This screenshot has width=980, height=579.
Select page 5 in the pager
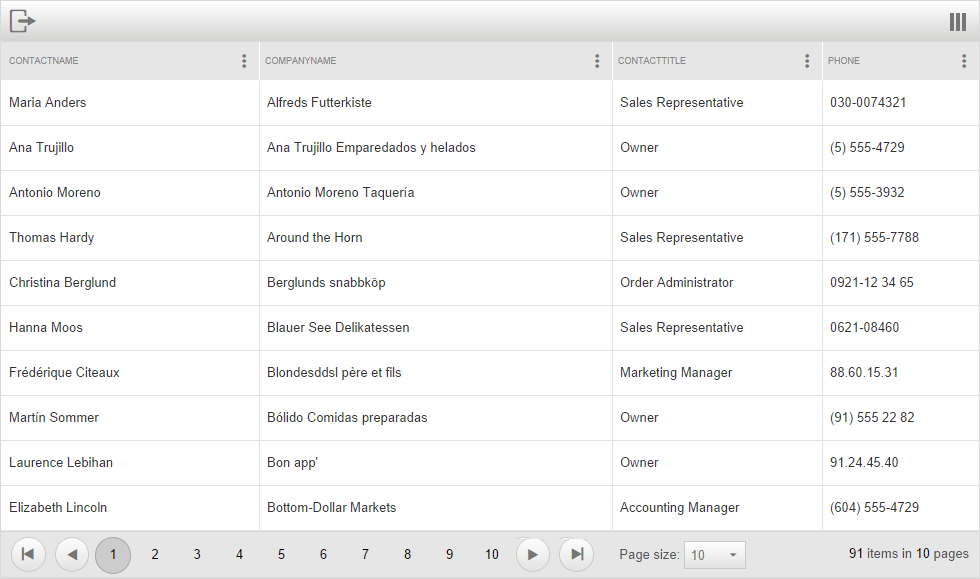[x=281, y=555]
